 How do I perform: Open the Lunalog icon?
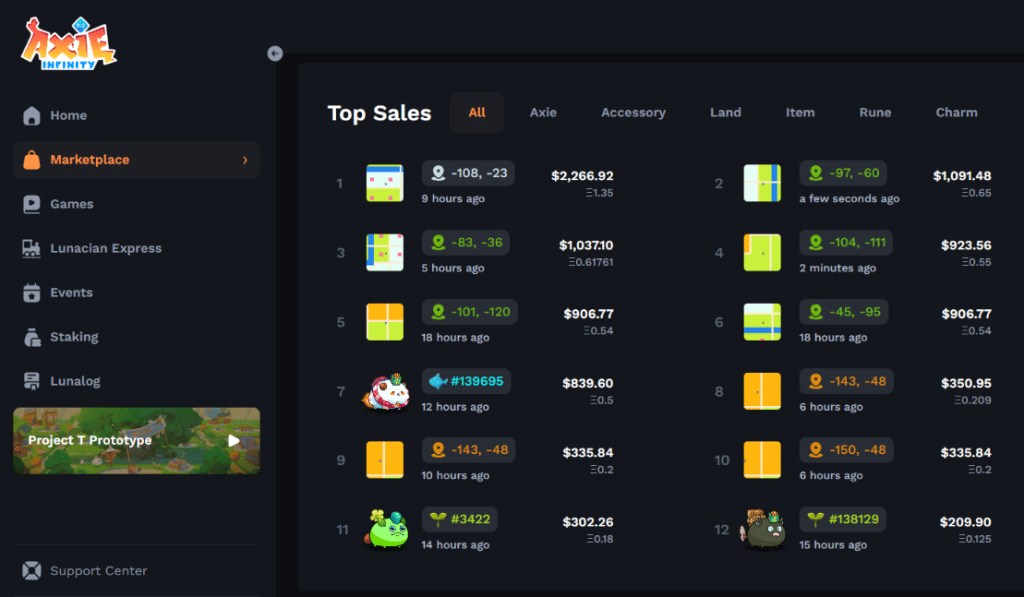[x=31, y=381]
